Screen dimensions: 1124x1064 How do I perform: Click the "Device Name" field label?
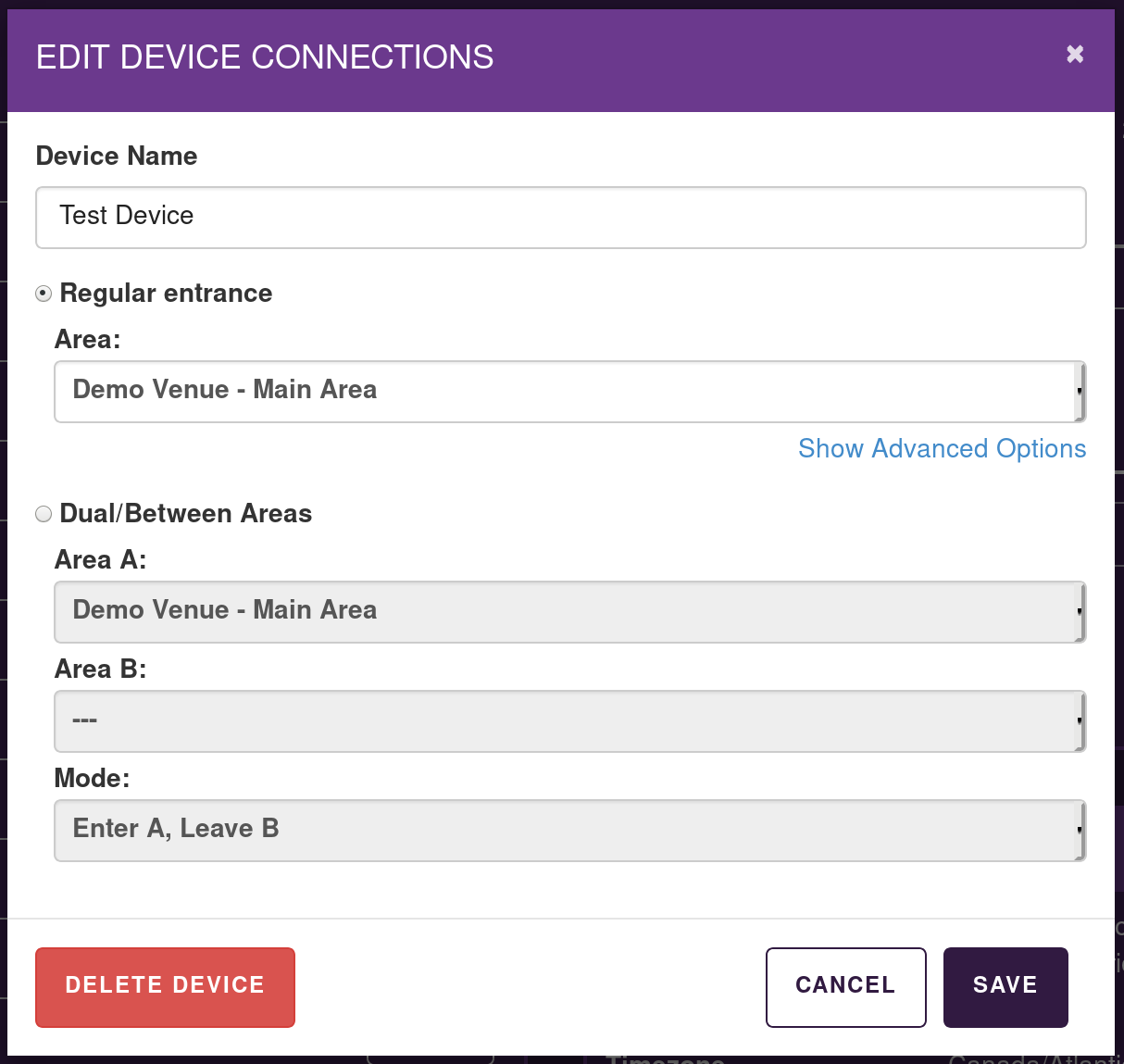pyautogui.click(x=117, y=156)
